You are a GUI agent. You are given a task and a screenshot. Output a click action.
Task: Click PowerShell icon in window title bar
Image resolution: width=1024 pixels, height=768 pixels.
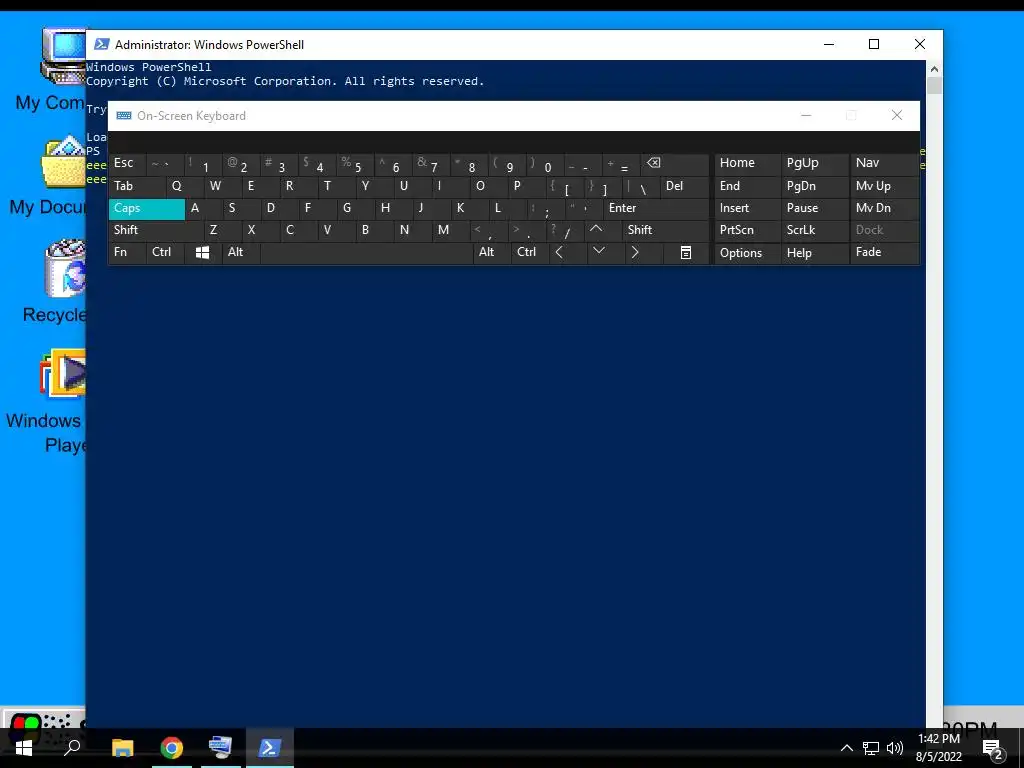pyautogui.click(x=101, y=44)
